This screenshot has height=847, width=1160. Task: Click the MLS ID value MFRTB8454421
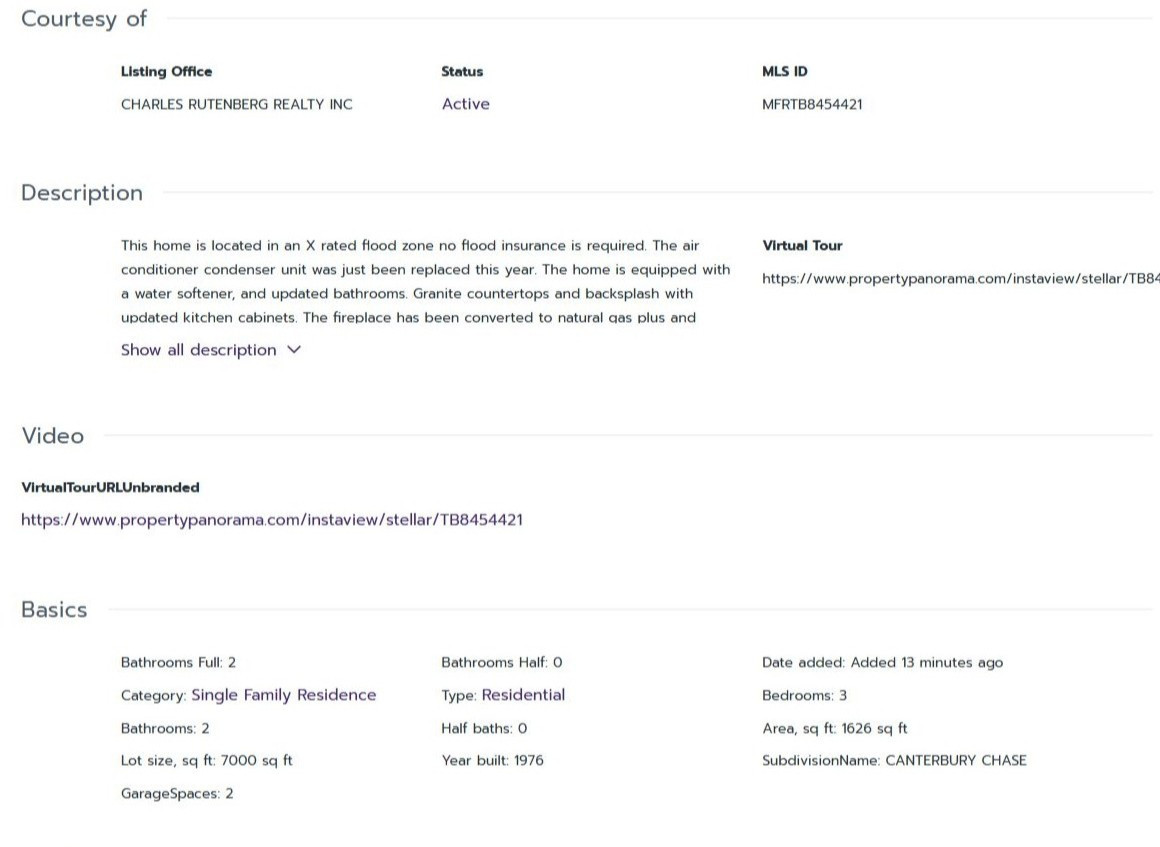(x=811, y=104)
